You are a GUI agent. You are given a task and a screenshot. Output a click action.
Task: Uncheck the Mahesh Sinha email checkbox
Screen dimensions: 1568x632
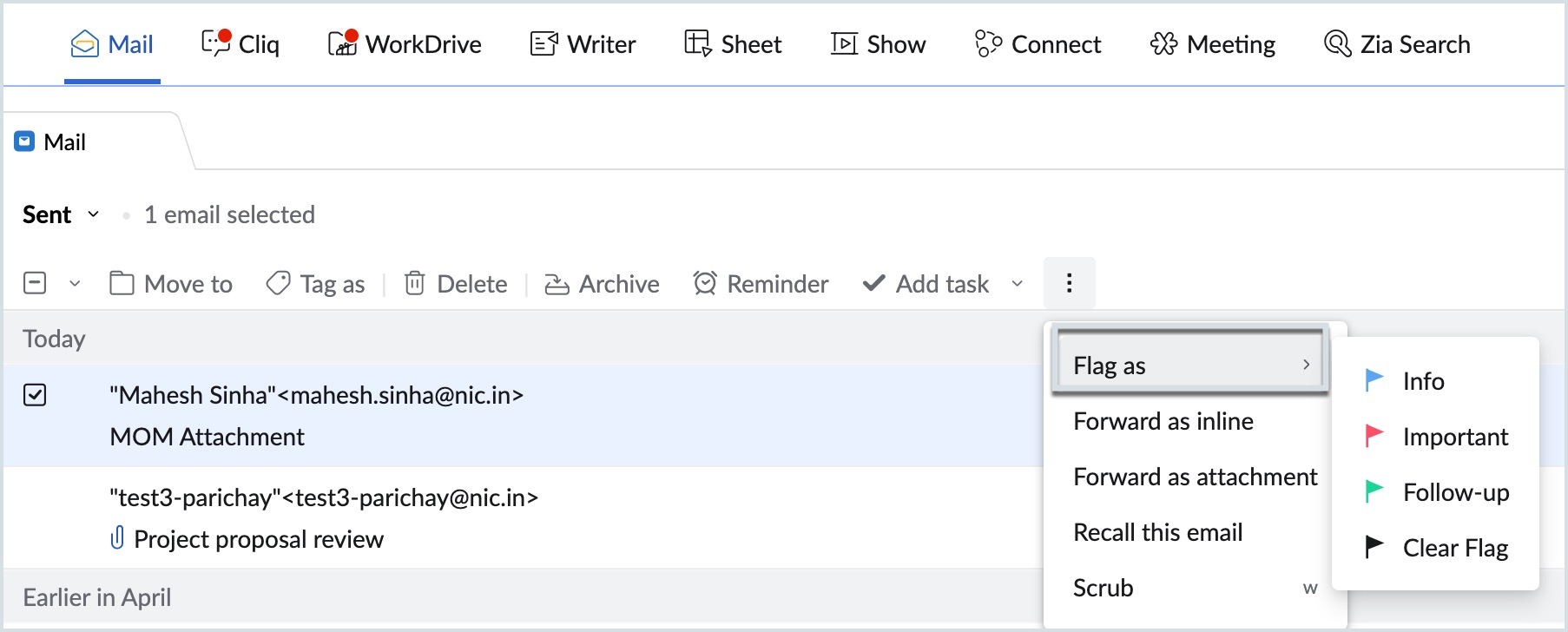point(35,395)
